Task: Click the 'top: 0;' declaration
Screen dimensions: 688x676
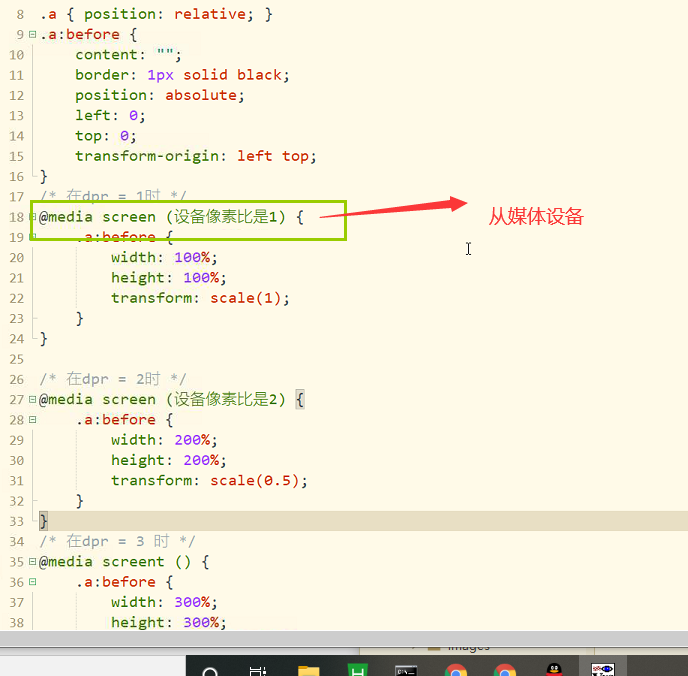Action: point(106,136)
